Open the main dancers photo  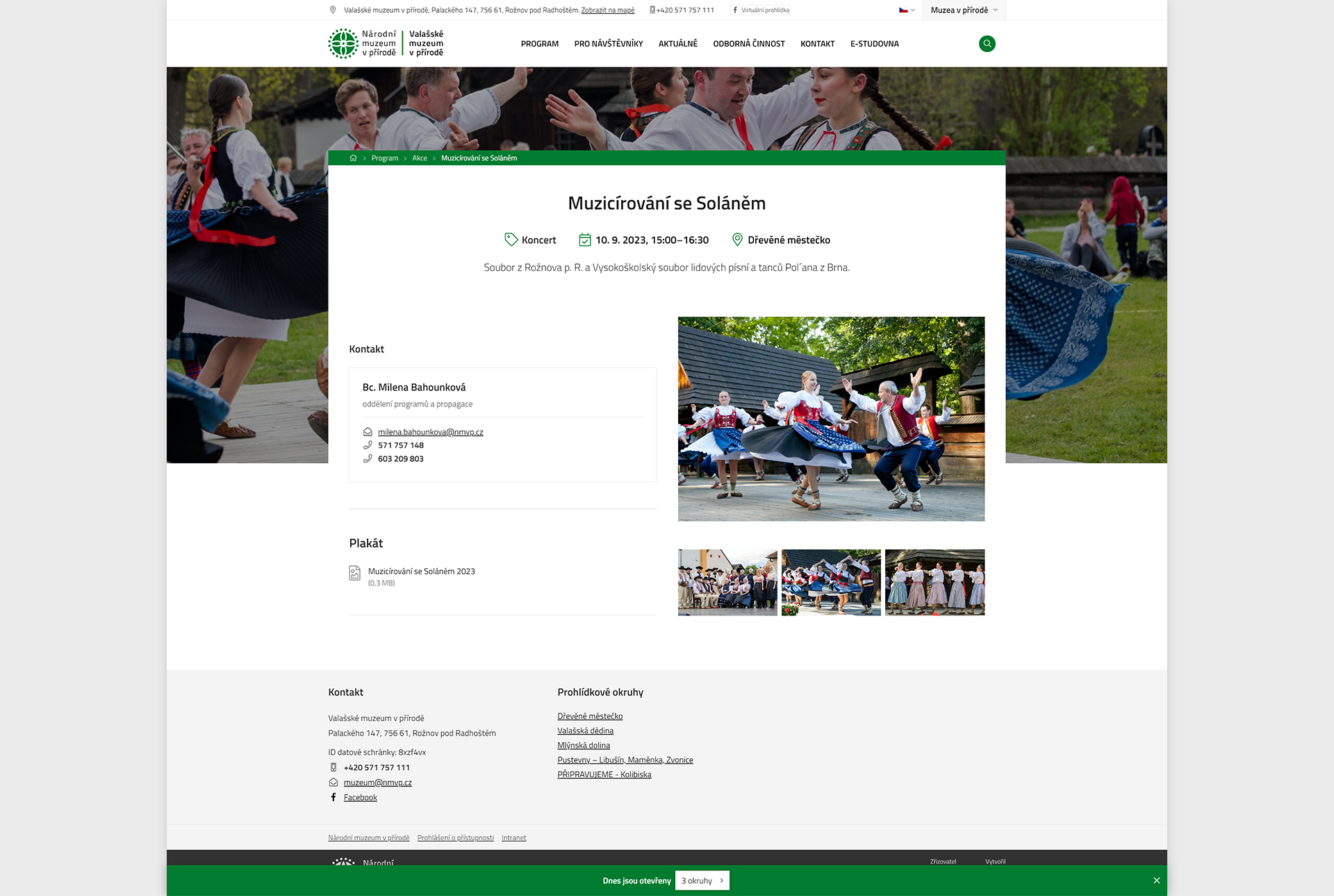click(x=831, y=419)
